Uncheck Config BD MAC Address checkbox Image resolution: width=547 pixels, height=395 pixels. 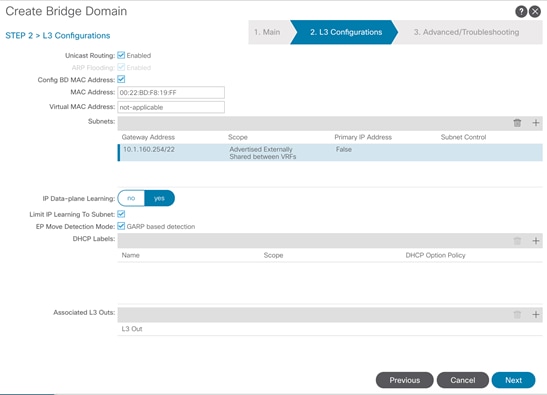pos(121,79)
